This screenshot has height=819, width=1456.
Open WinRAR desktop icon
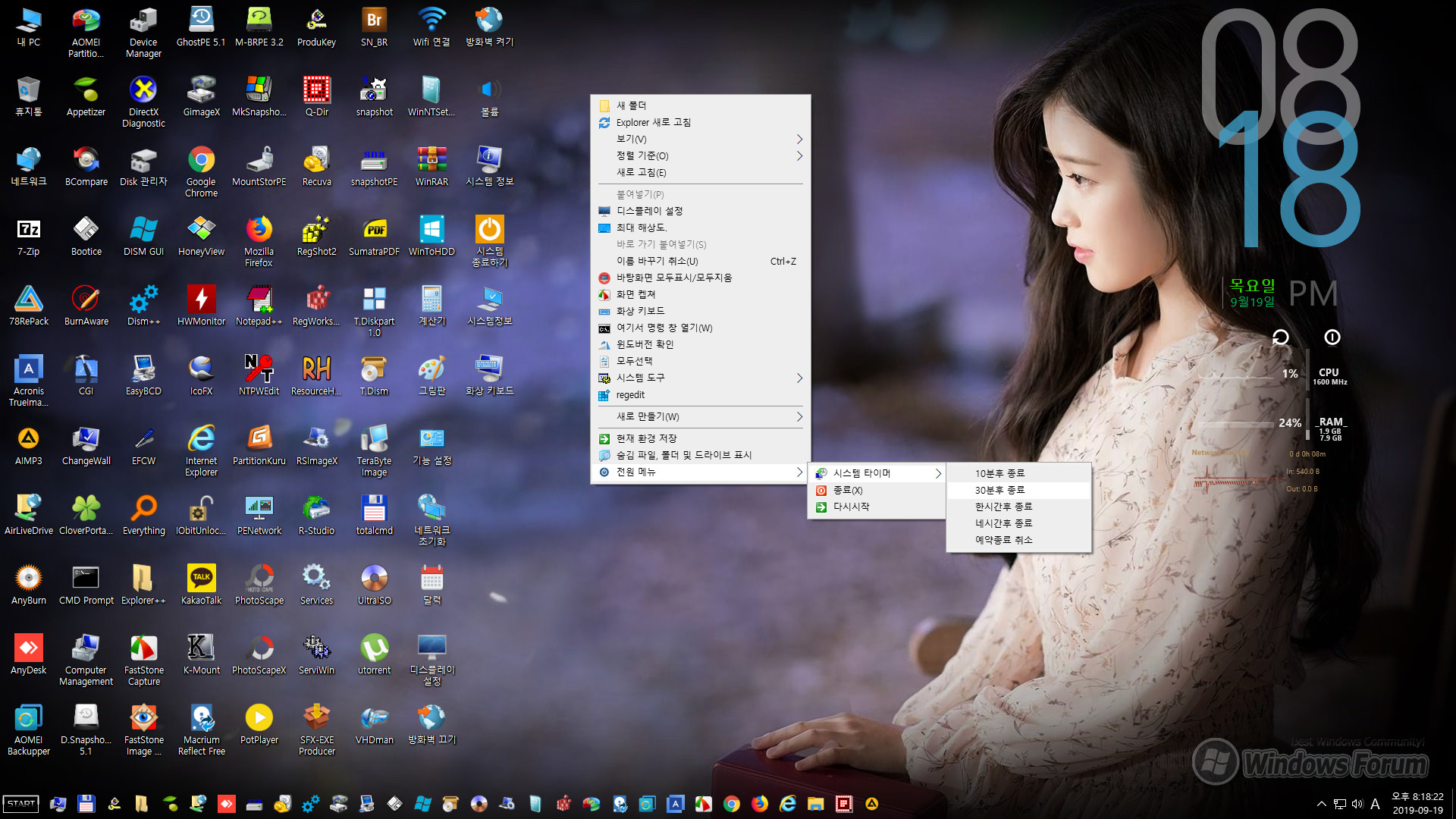[x=431, y=166]
